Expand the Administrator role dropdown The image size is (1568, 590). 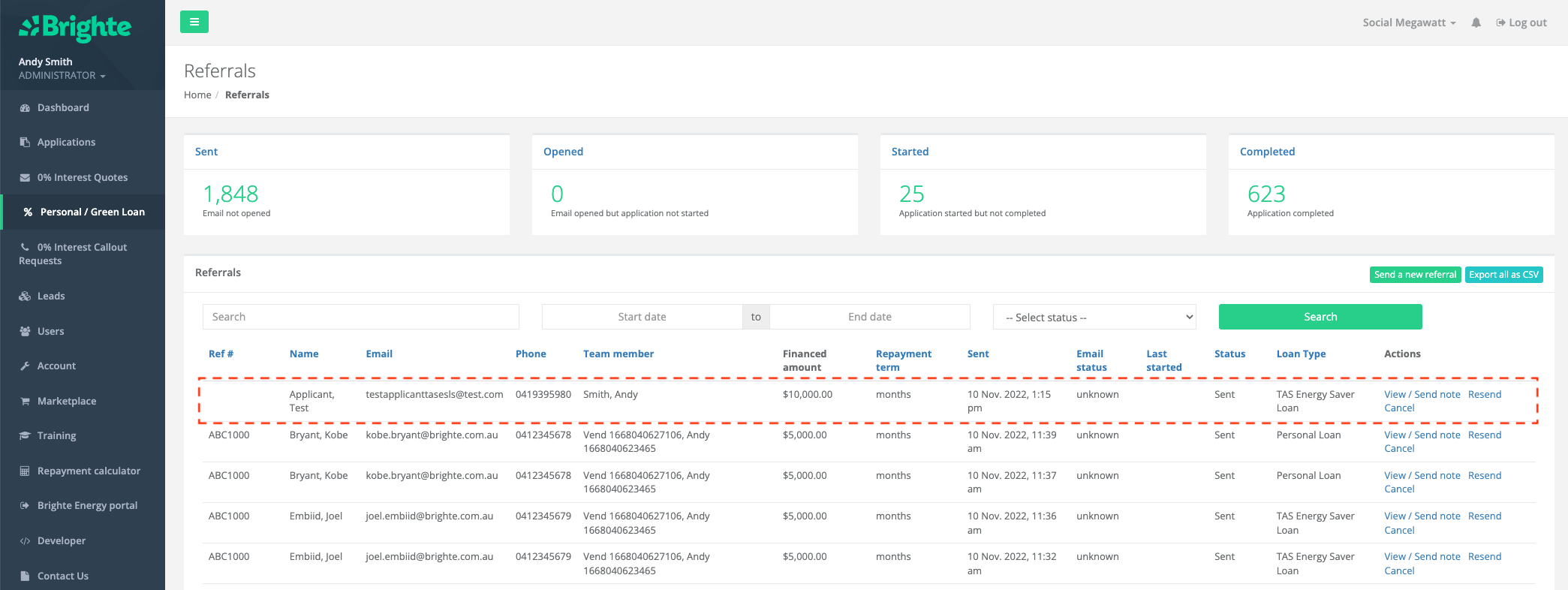coord(62,76)
